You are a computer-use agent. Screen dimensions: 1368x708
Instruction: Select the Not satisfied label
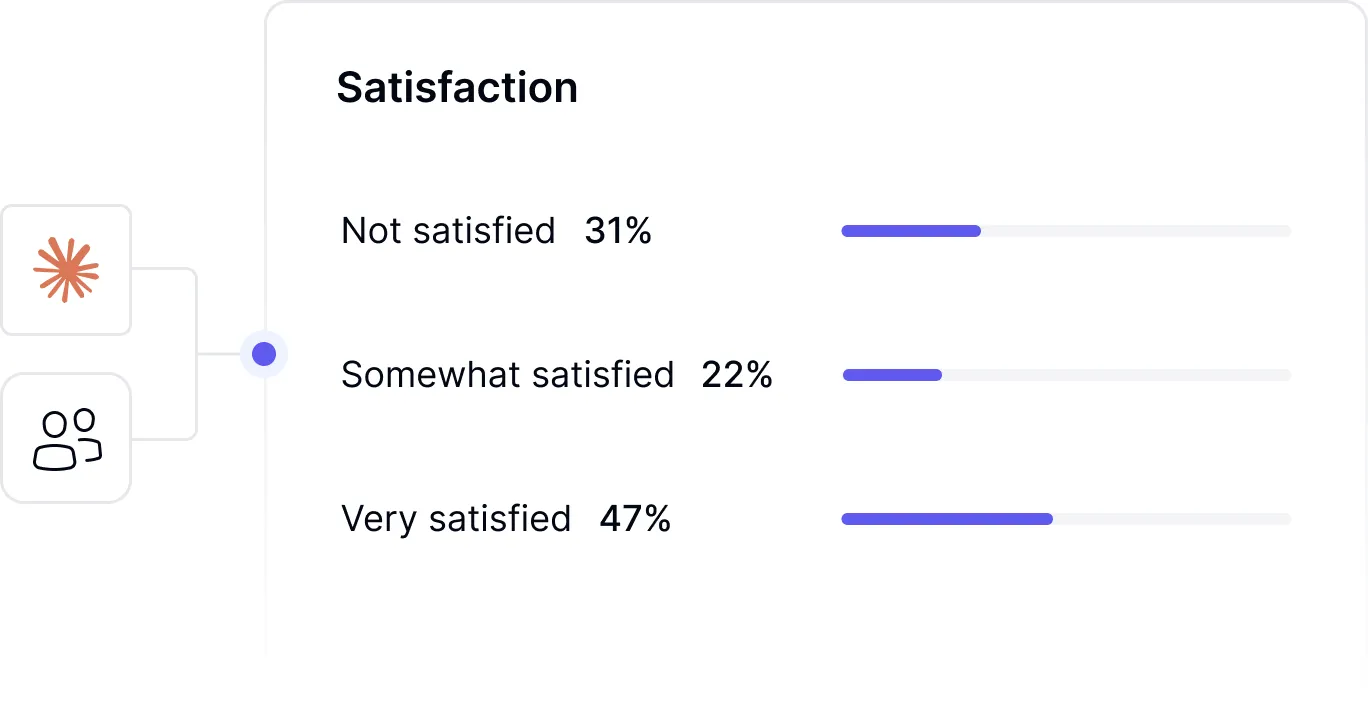(x=448, y=231)
